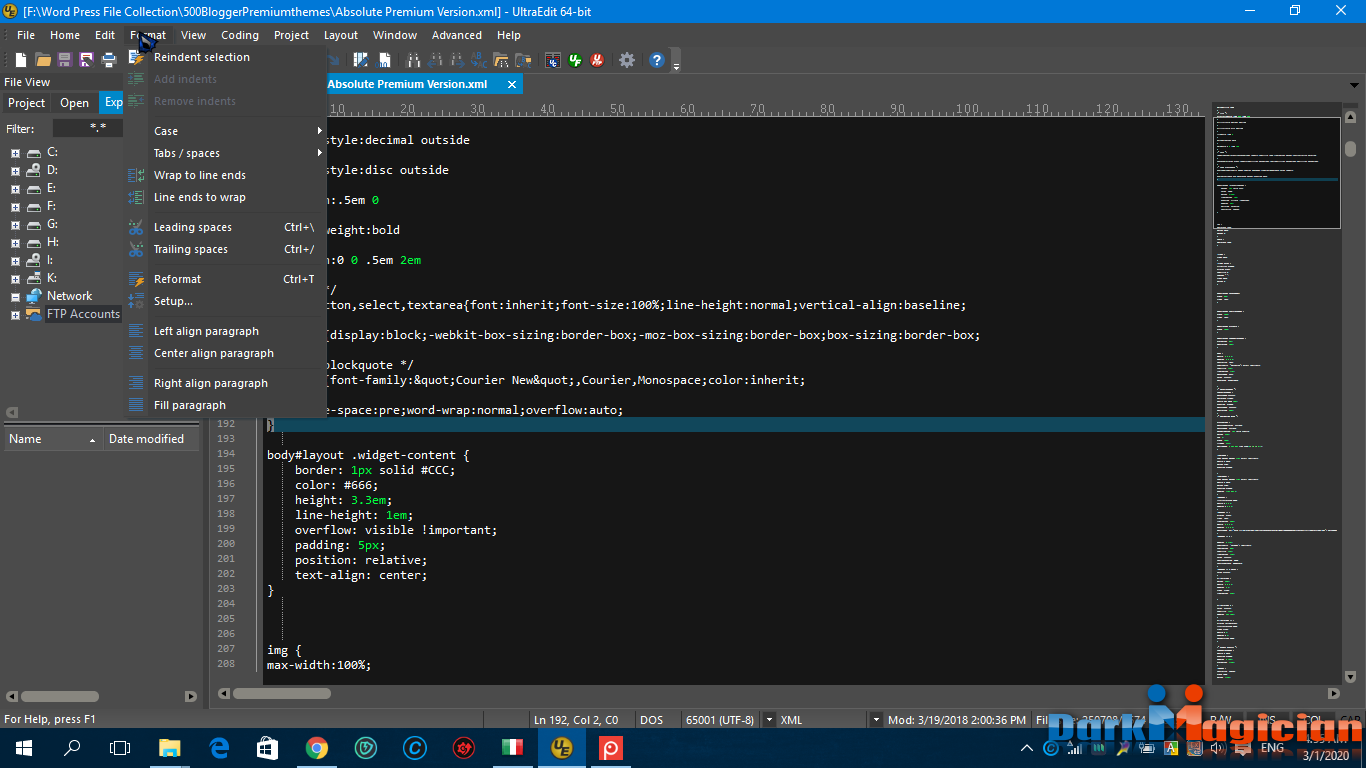1366x768 pixels.
Task: Close the Absolute Premium Version.xml tab
Action: pyautogui.click(x=511, y=85)
